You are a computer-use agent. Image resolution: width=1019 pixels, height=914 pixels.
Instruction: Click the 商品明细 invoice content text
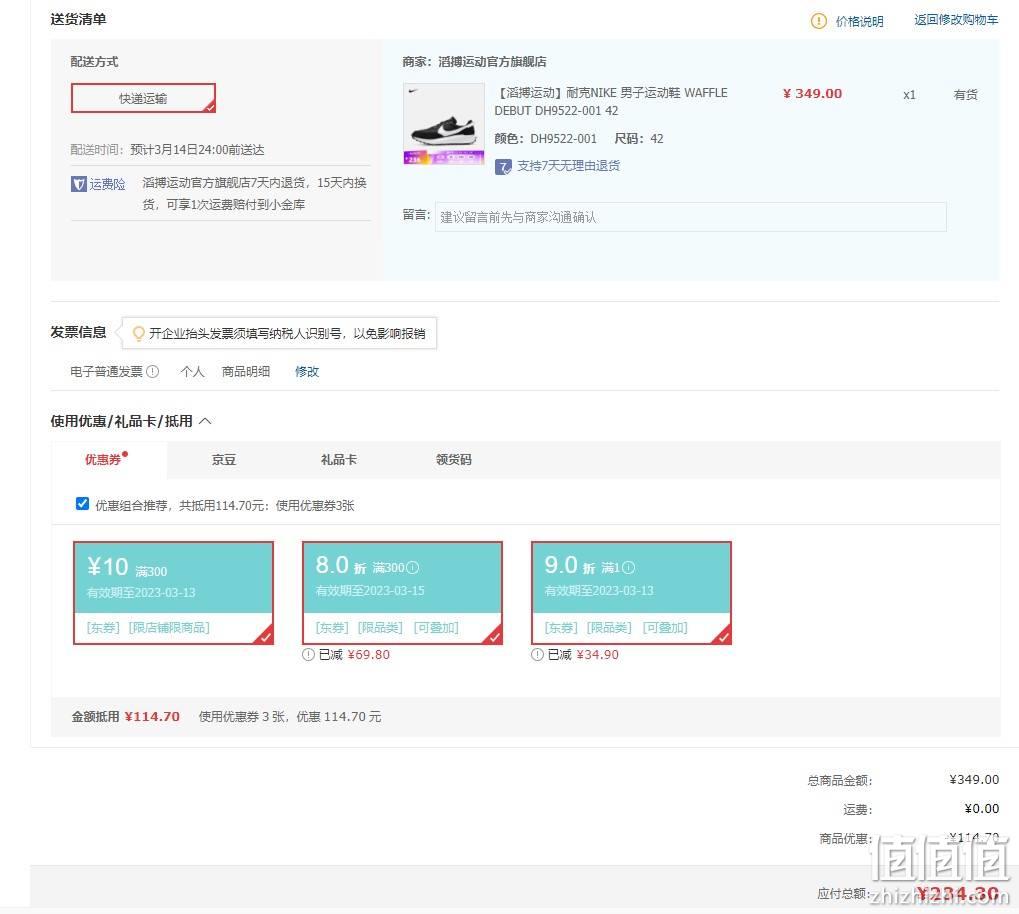click(x=246, y=371)
